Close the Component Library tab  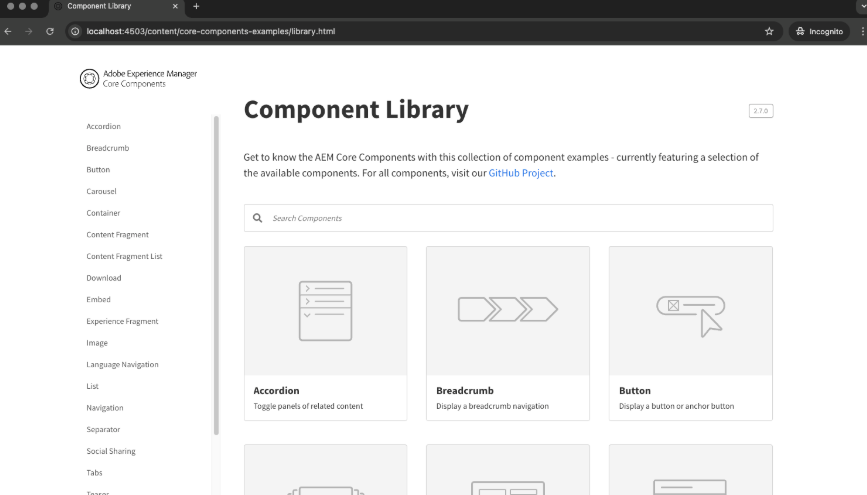click(175, 7)
